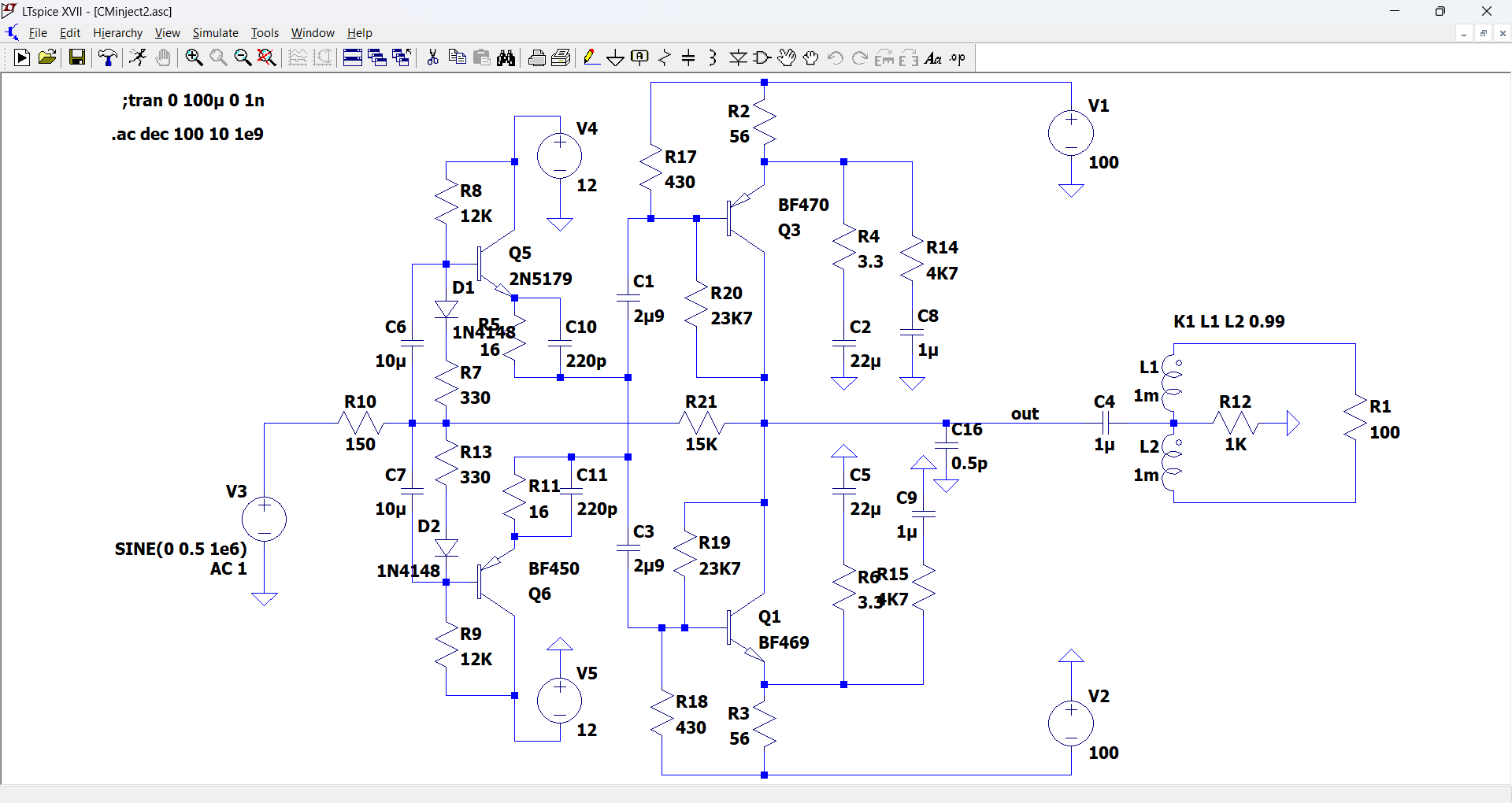Click the BF470 transistor model label
The height and width of the screenshot is (803, 1512).
(803, 205)
